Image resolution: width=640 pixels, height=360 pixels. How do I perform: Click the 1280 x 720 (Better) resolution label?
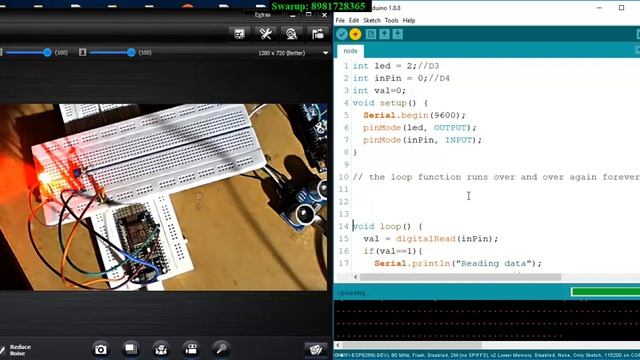pos(282,53)
